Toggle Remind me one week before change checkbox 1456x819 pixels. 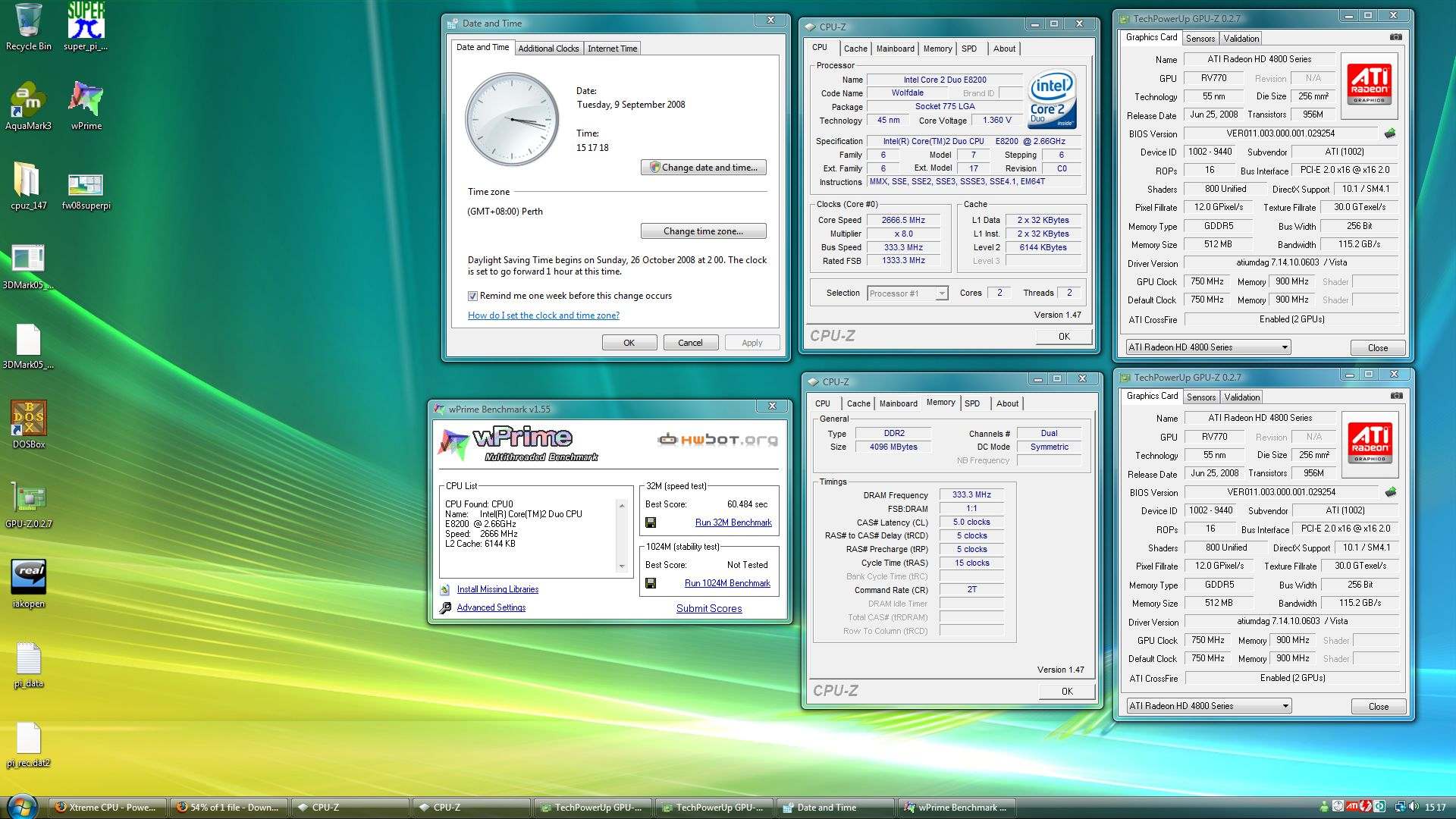pos(472,296)
